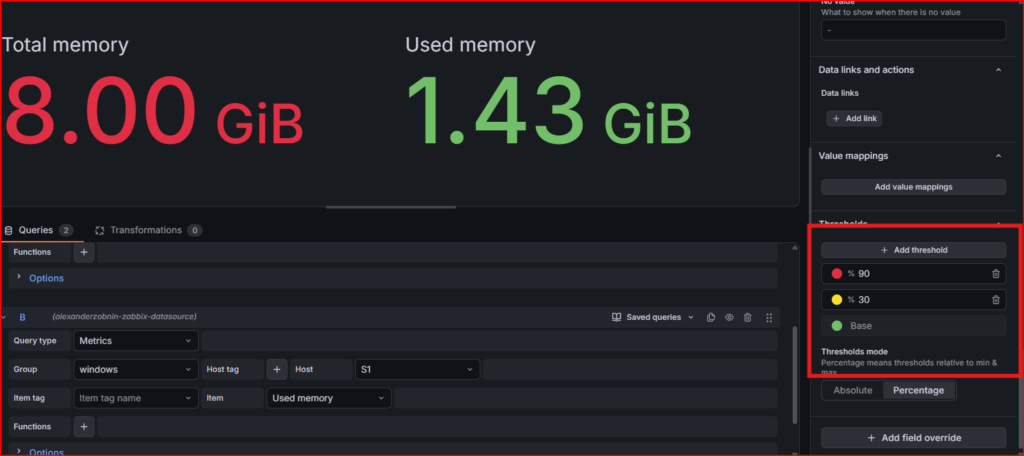
Task: Grab the drag handle of query B
Action: tap(769, 318)
